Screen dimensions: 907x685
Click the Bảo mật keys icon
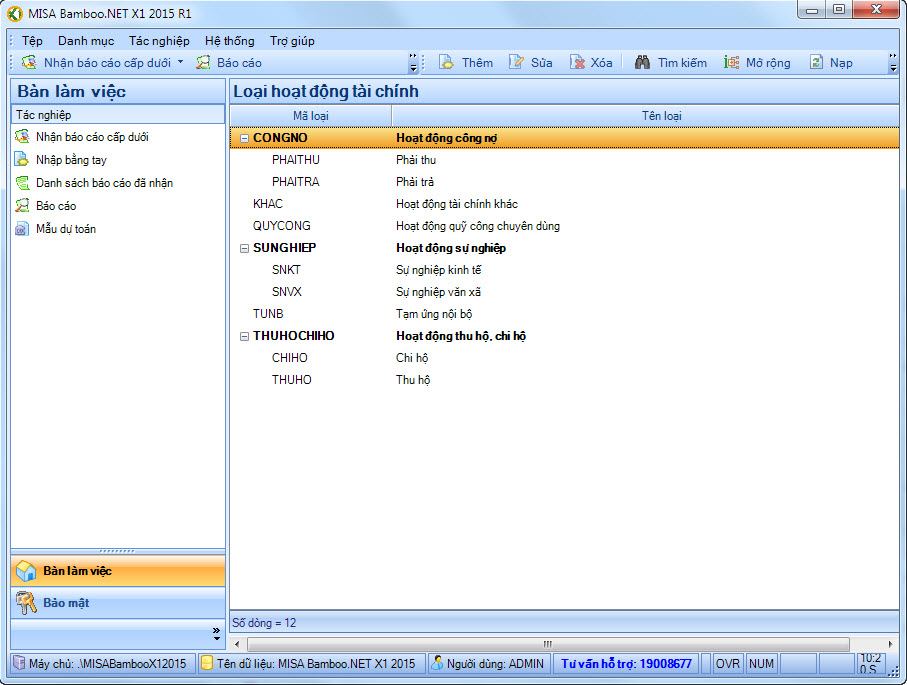[26, 603]
